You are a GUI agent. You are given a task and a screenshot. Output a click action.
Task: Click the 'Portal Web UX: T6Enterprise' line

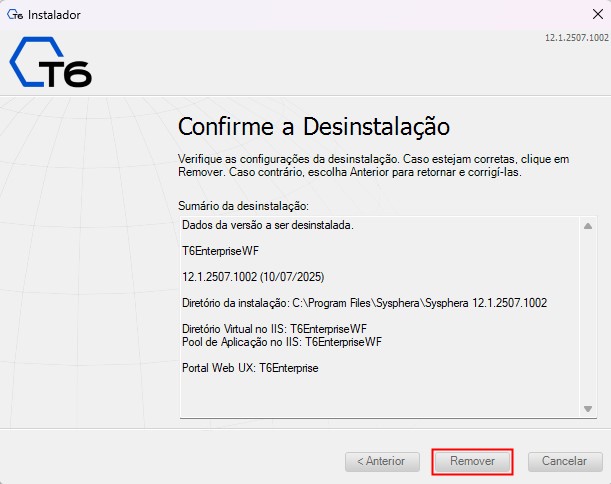click(x=250, y=368)
